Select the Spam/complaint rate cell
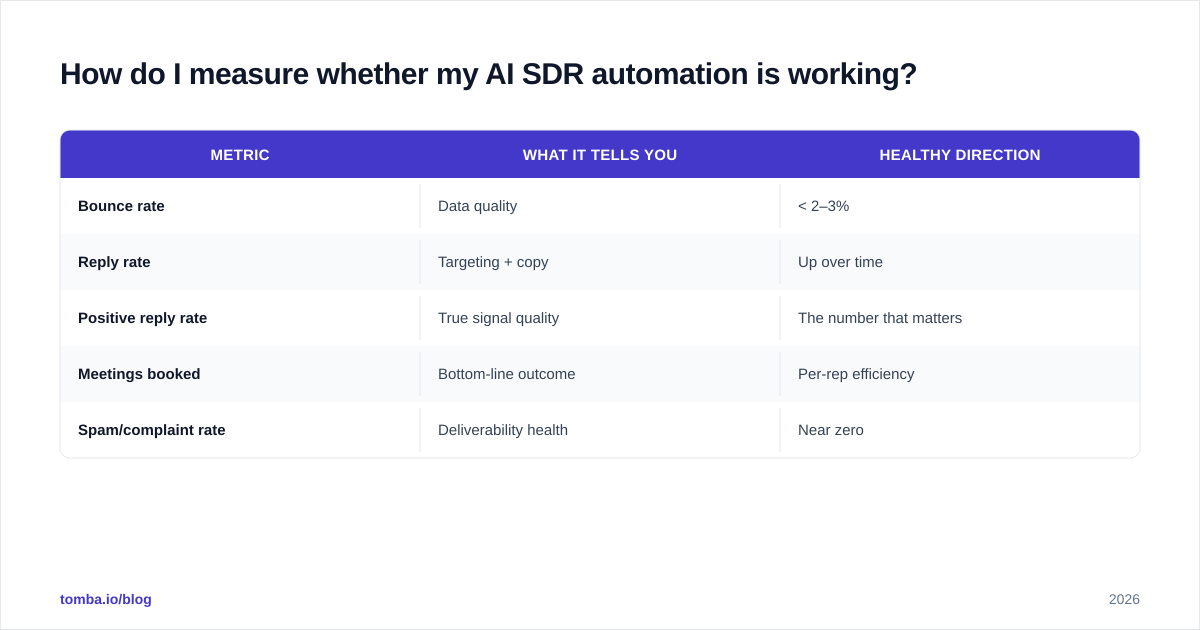 click(240, 430)
